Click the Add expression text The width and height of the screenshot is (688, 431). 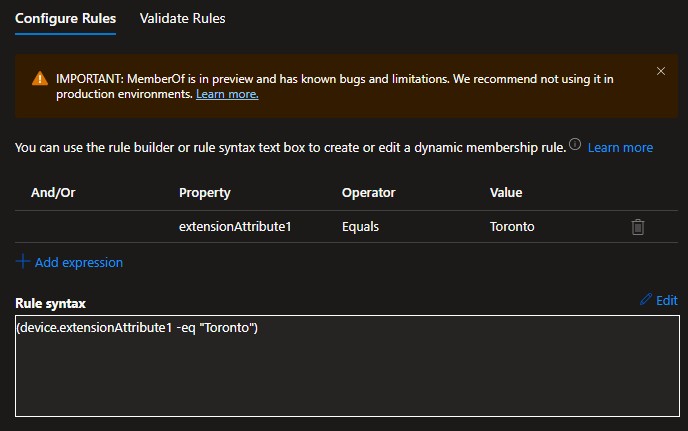[x=79, y=262]
